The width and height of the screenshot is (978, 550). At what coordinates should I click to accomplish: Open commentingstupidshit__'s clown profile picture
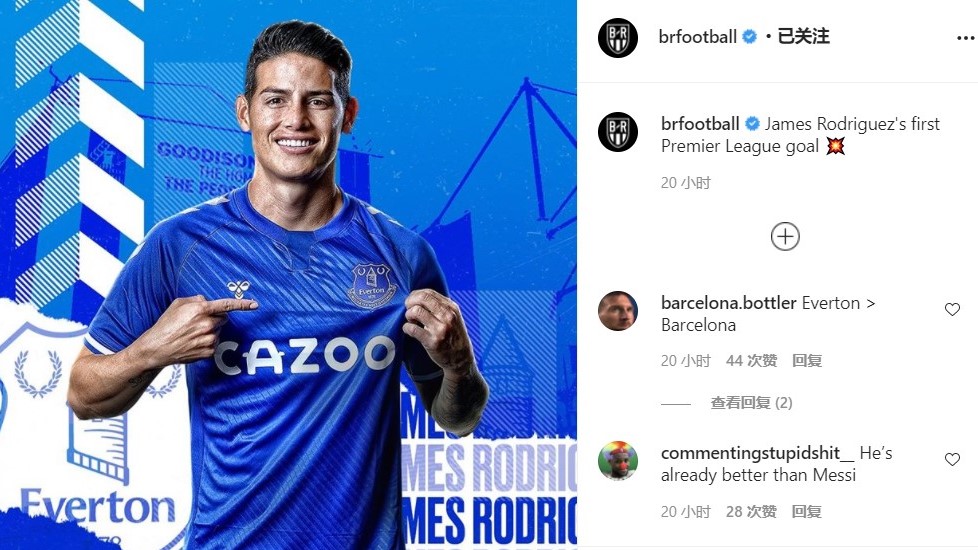617,461
